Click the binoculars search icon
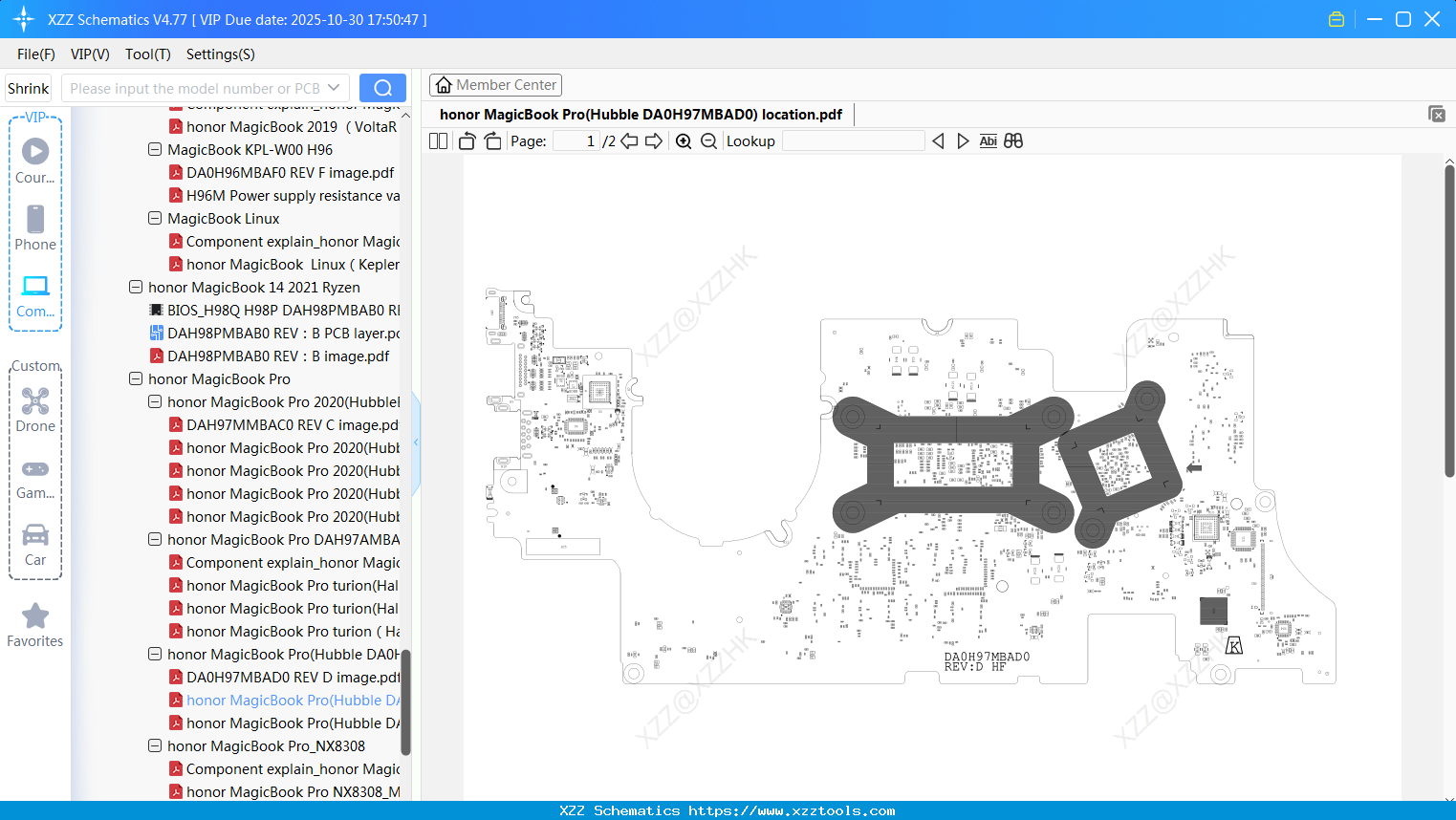 pos(1013,141)
